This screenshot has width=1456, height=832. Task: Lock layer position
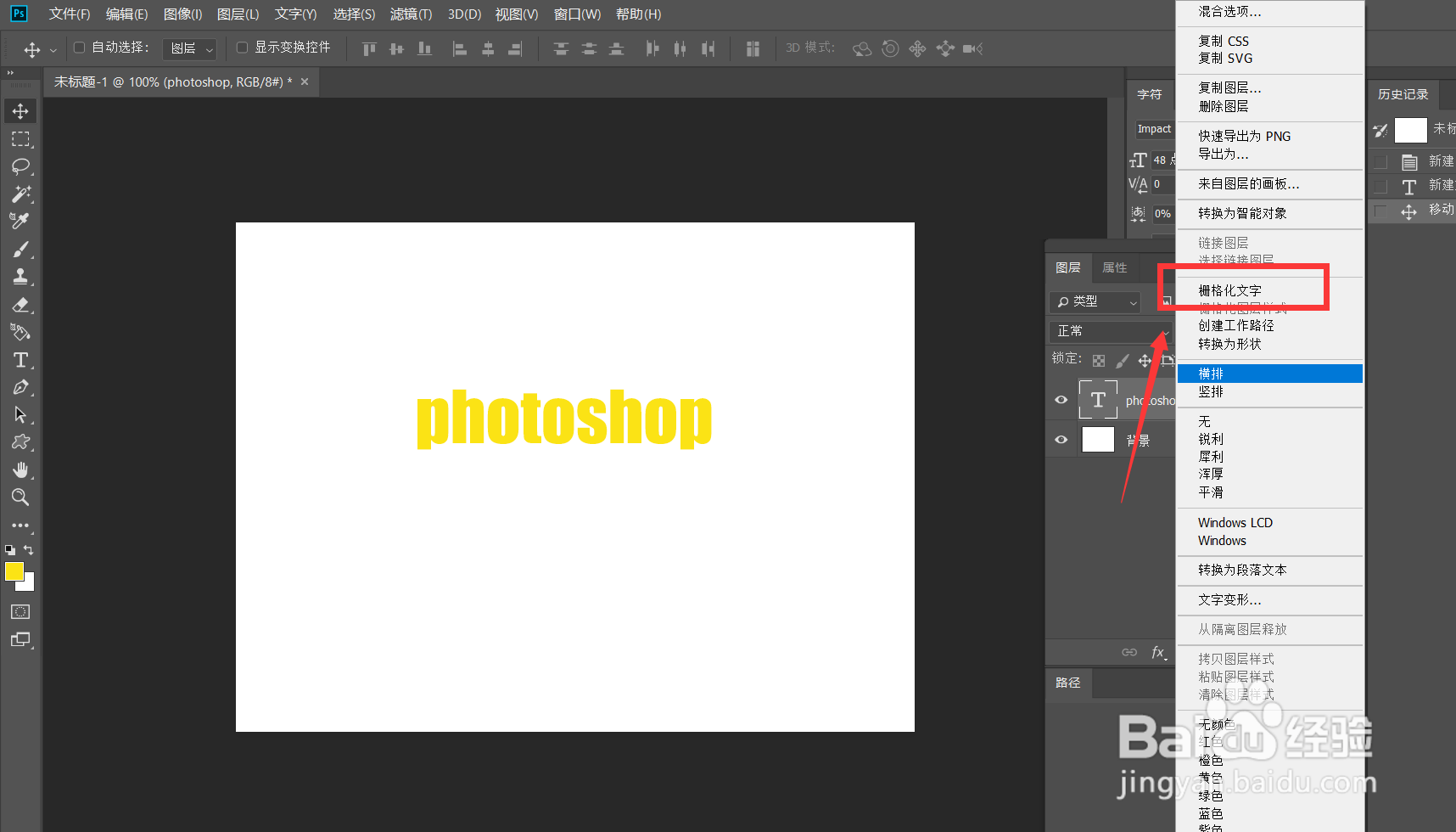[1145, 361]
